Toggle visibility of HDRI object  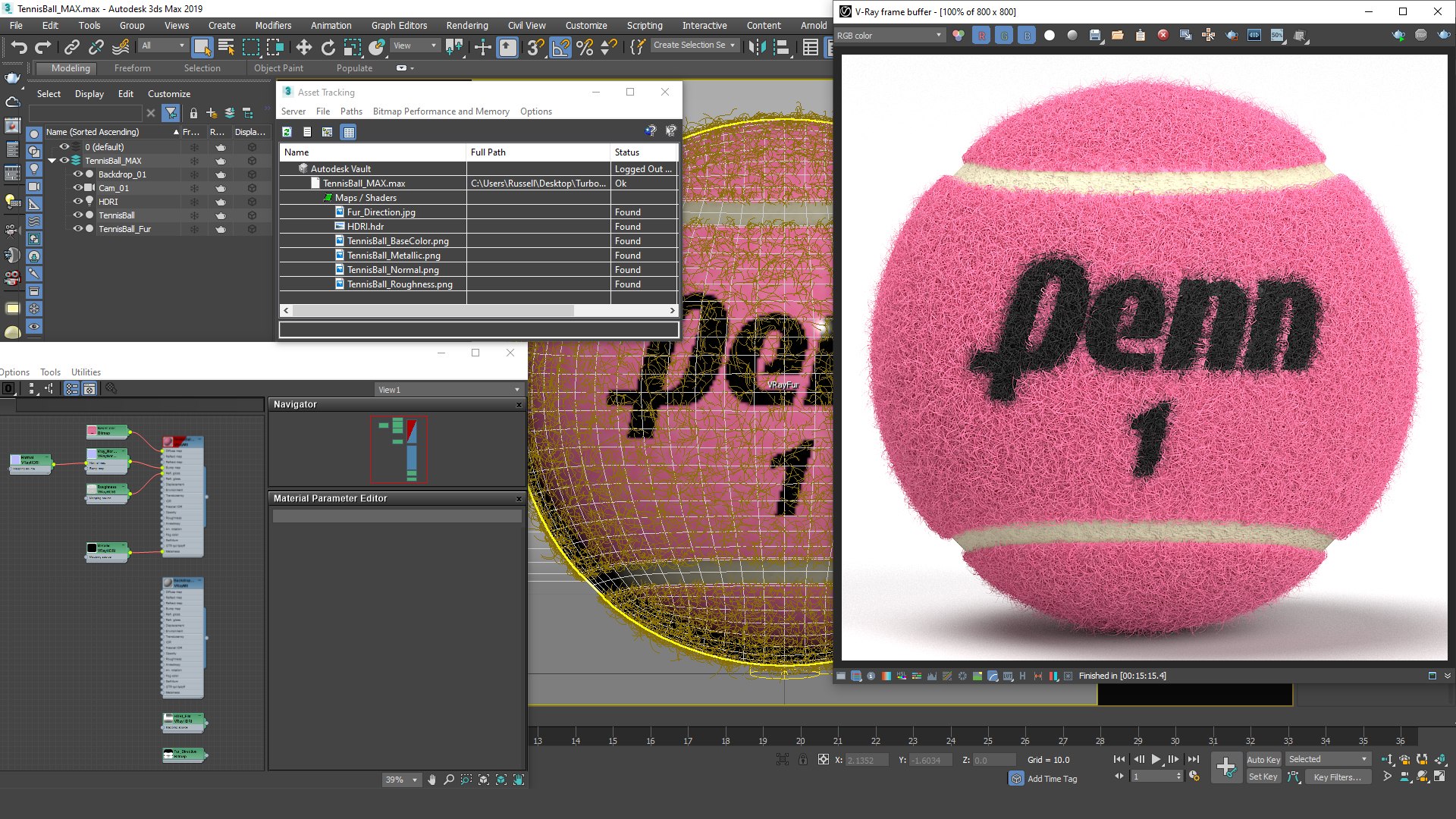[x=77, y=202]
